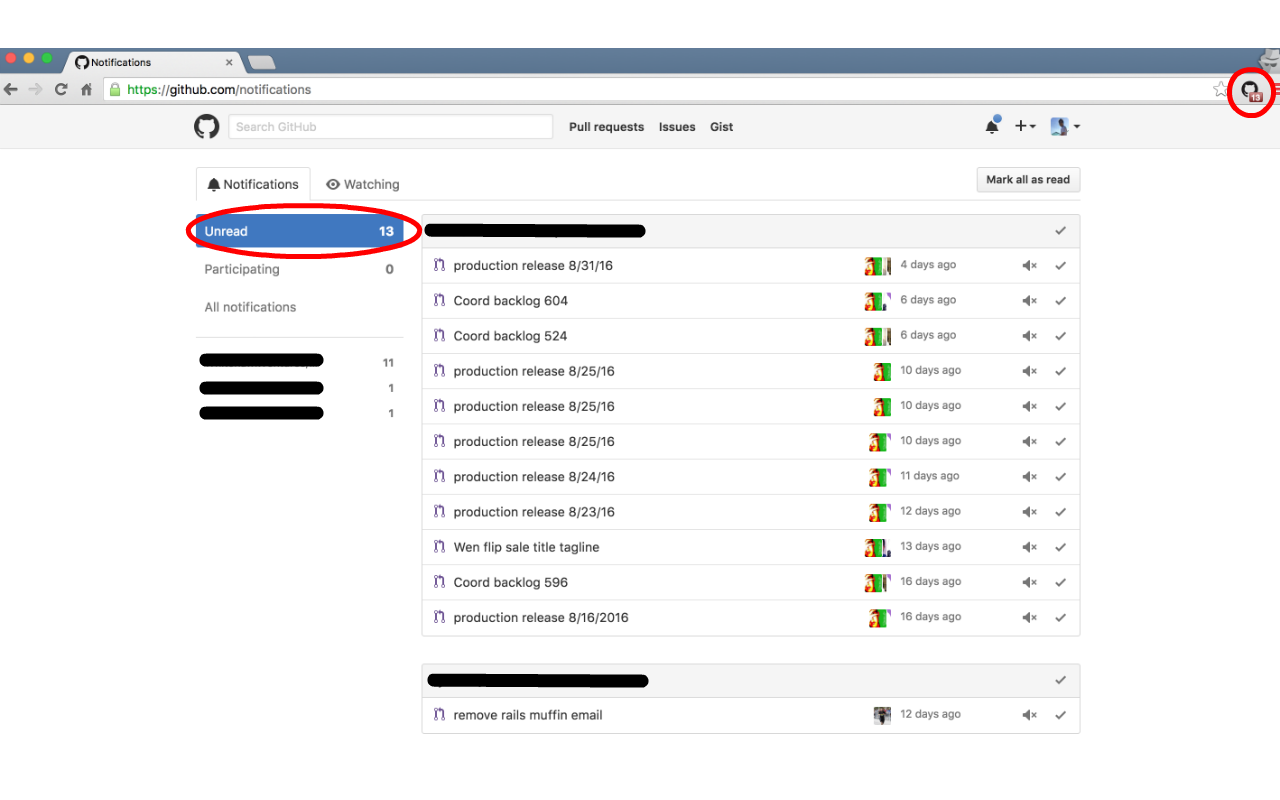Mark the second repository group as read

1060,679
